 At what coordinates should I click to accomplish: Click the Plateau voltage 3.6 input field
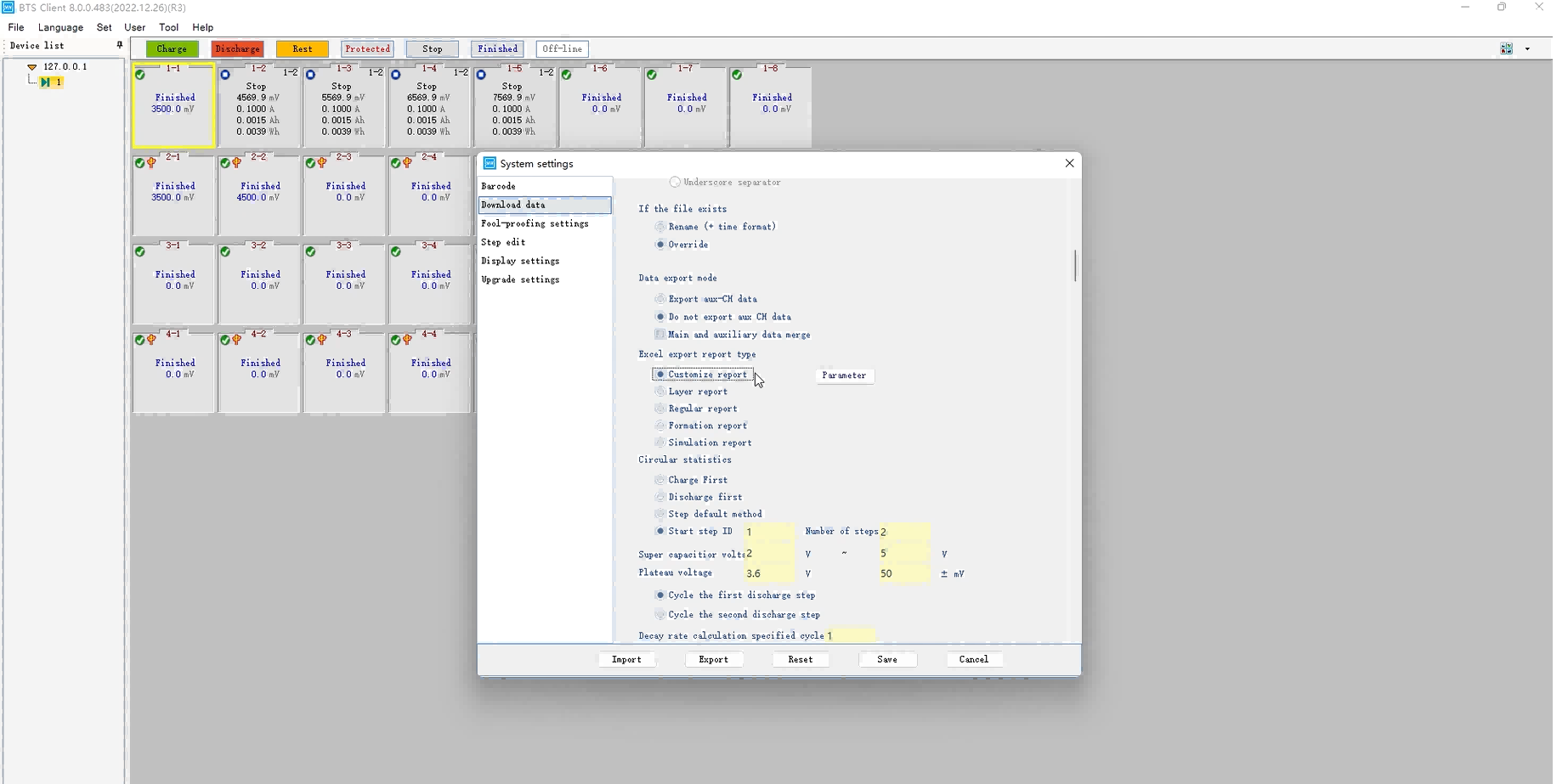tap(769, 573)
